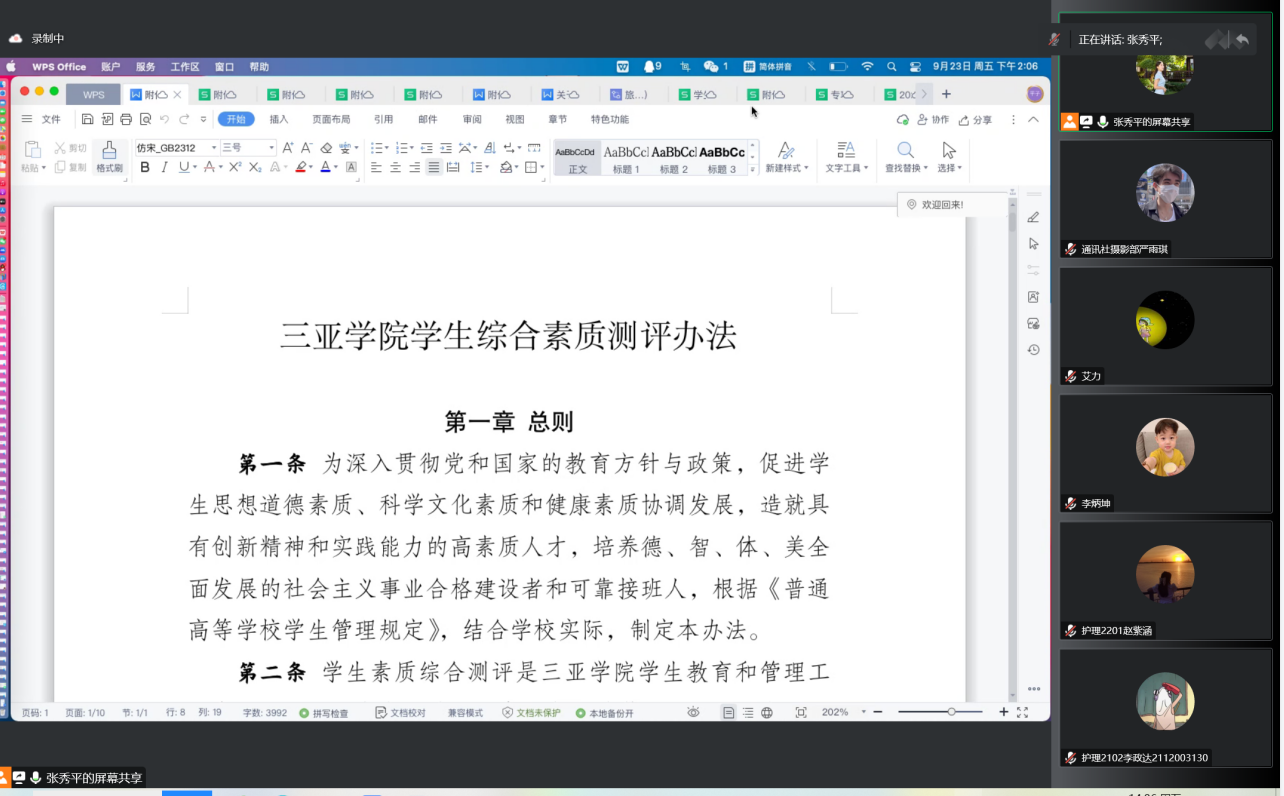1284x796 pixels.
Task: Click the zoom slider in status bar
Action: click(951, 712)
